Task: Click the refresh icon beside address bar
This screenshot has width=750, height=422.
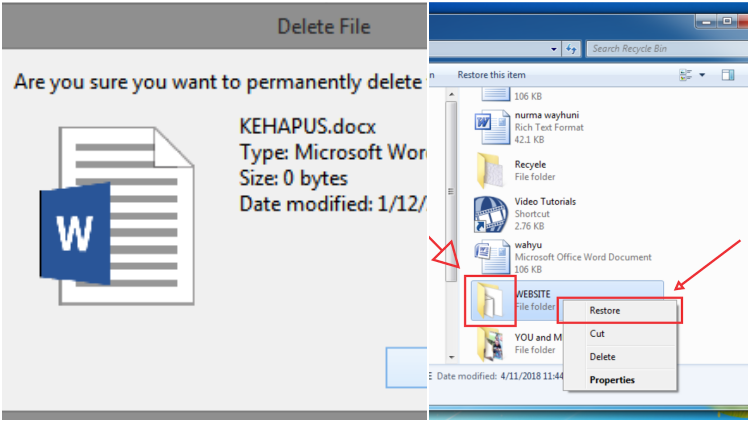Action: point(571,49)
